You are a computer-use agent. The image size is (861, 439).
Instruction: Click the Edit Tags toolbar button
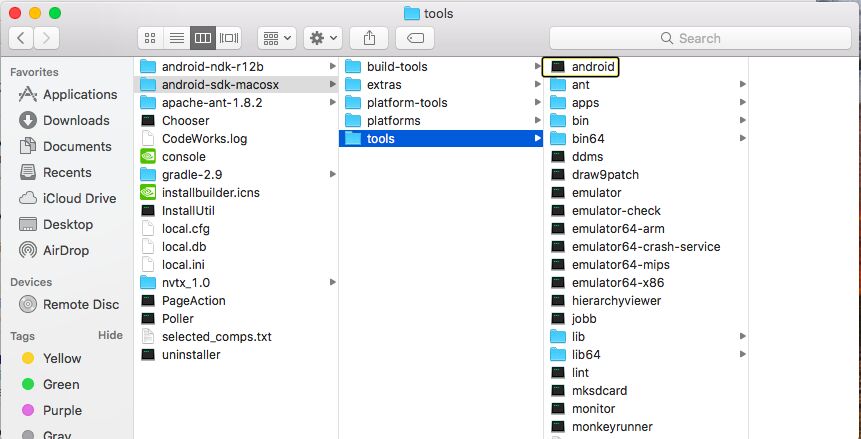415,38
